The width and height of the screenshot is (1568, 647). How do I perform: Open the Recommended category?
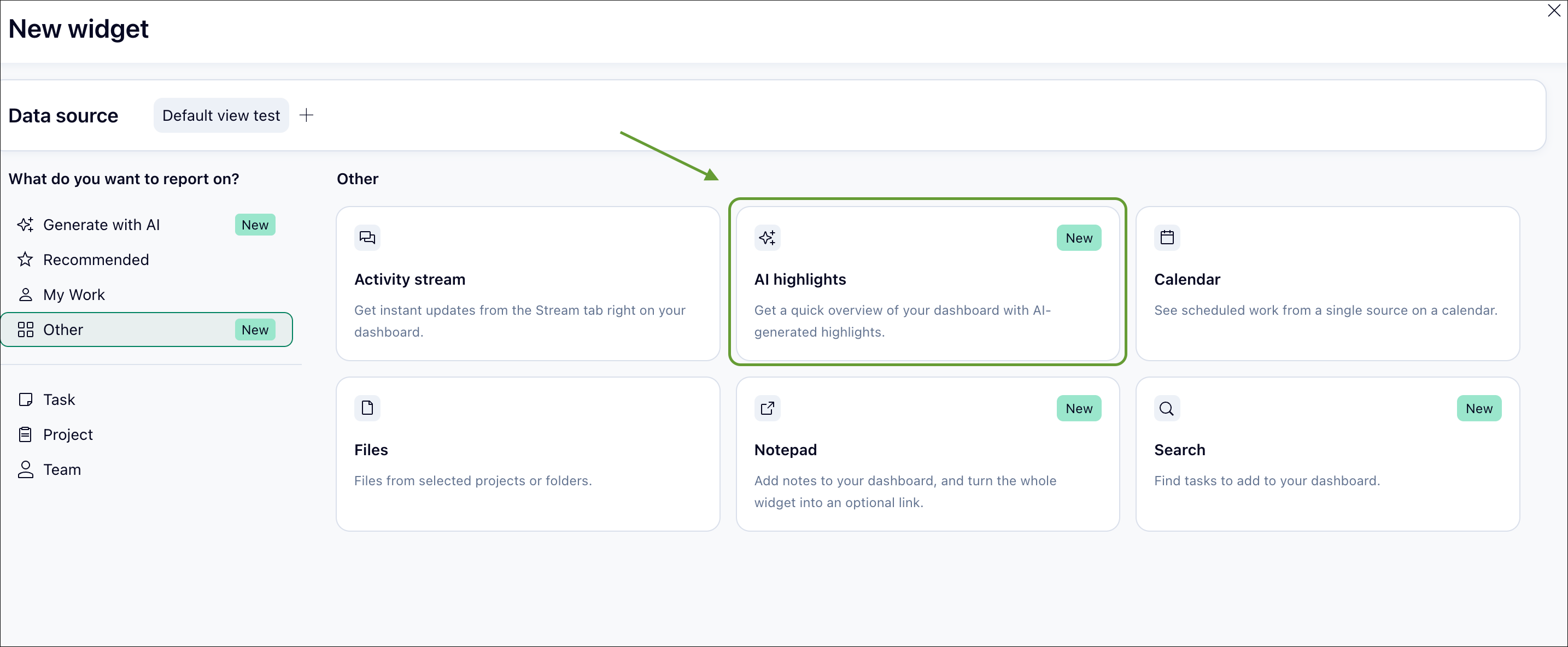[96, 260]
